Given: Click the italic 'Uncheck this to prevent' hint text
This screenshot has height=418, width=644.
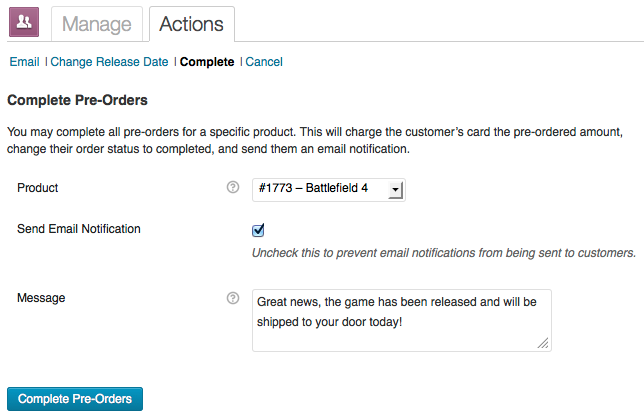Looking at the screenshot, I should [444, 253].
